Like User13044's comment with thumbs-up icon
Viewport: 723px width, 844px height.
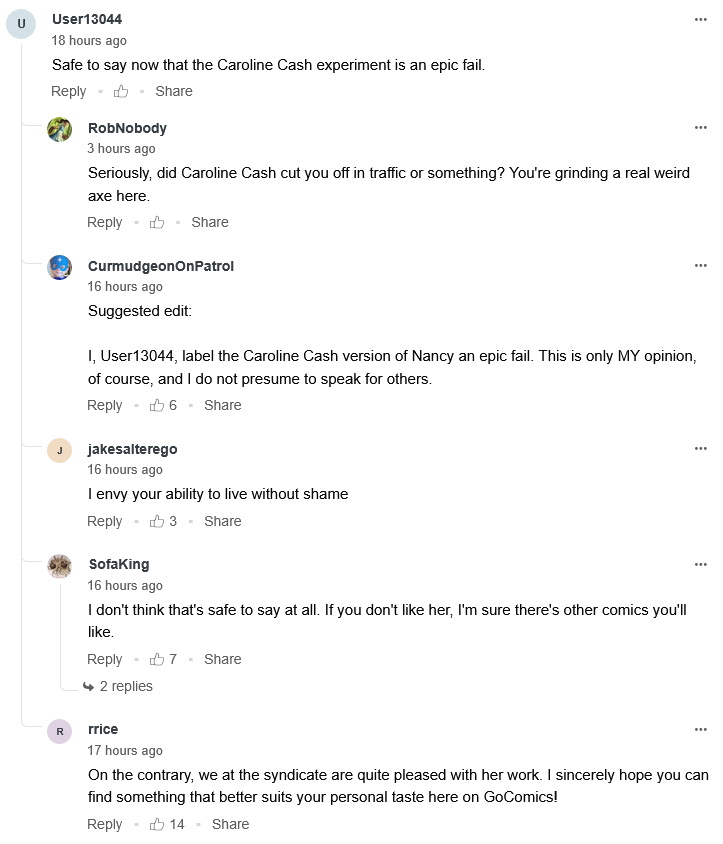(121, 91)
